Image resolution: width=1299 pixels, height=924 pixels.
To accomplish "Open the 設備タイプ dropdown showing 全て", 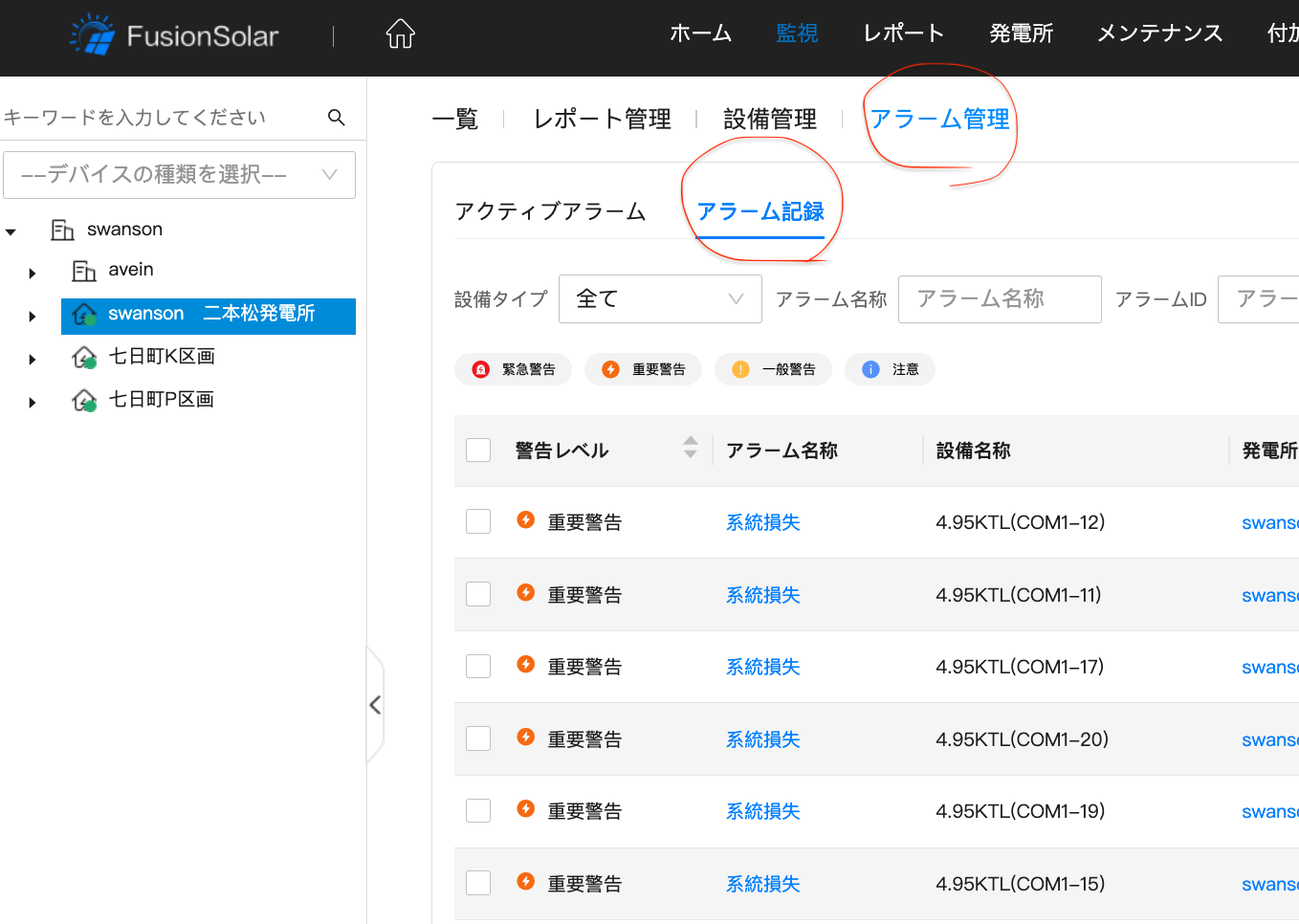I will tap(659, 299).
